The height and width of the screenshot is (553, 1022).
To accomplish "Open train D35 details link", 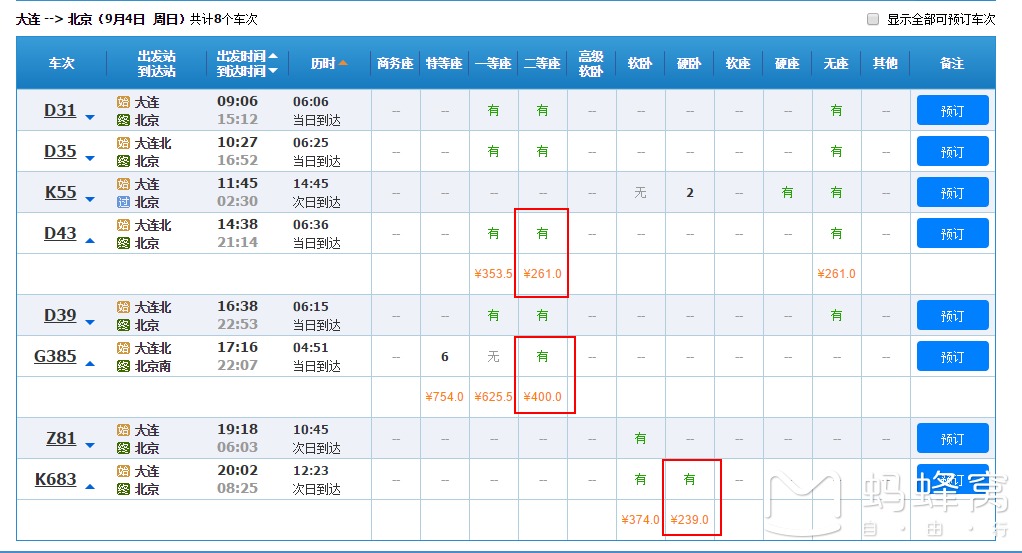I will pos(60,151).
